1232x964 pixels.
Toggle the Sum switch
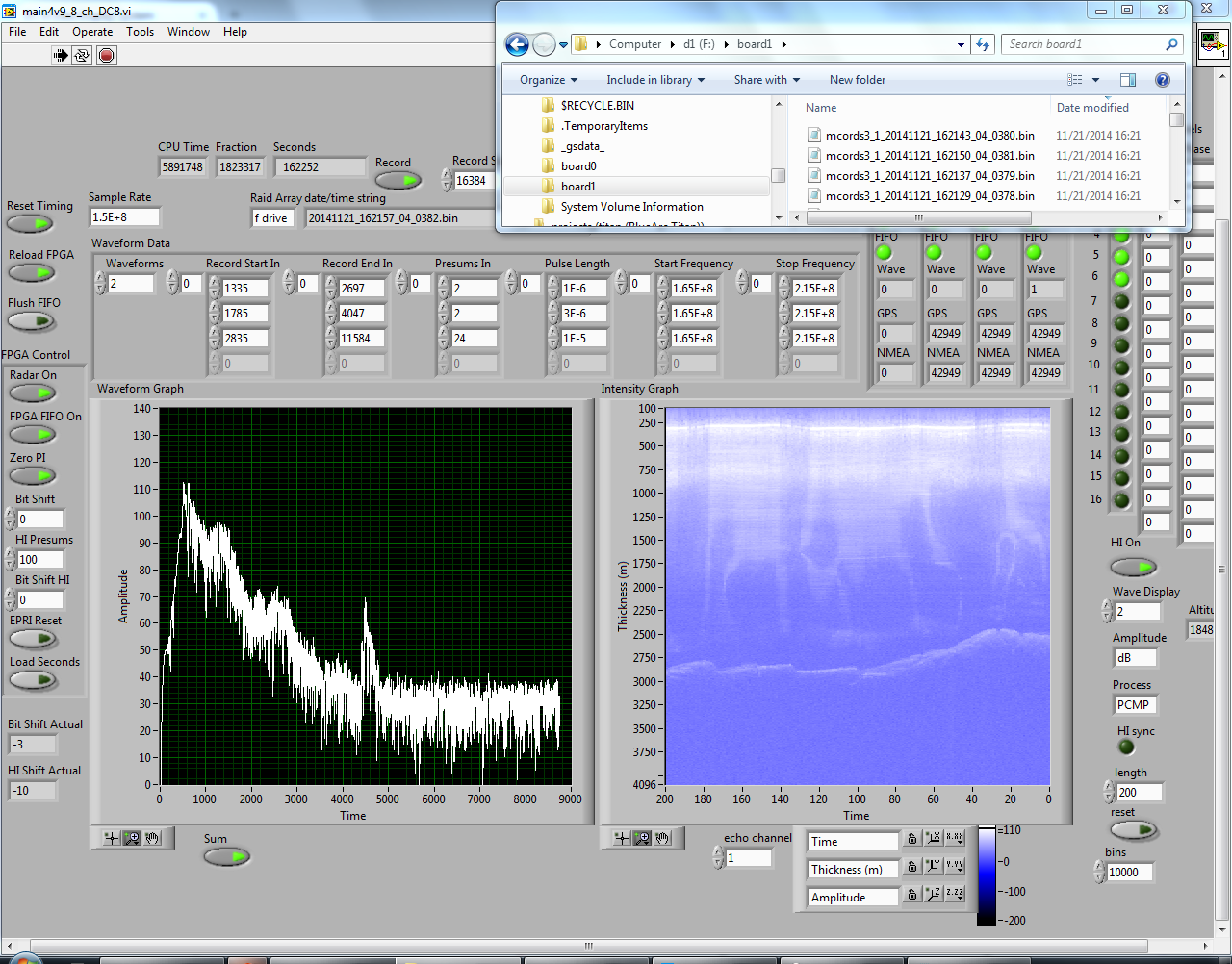pos(227,856)
